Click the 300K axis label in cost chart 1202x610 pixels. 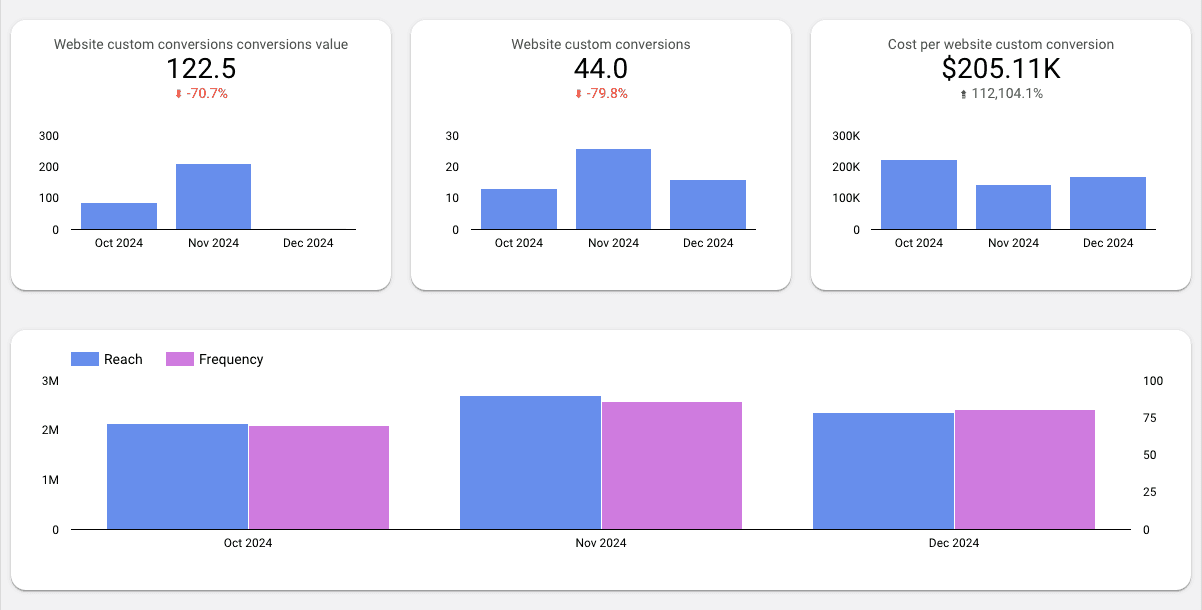(x=846, y=136)
